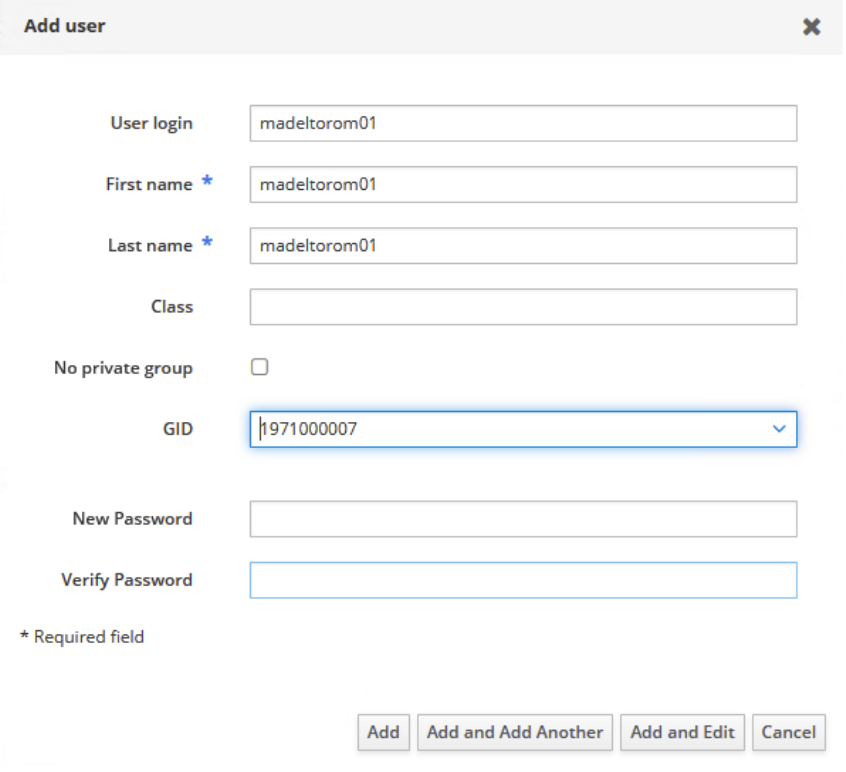Select the Last name input field
The height and width of the screenshot is (772, 846).
[522, 246]
